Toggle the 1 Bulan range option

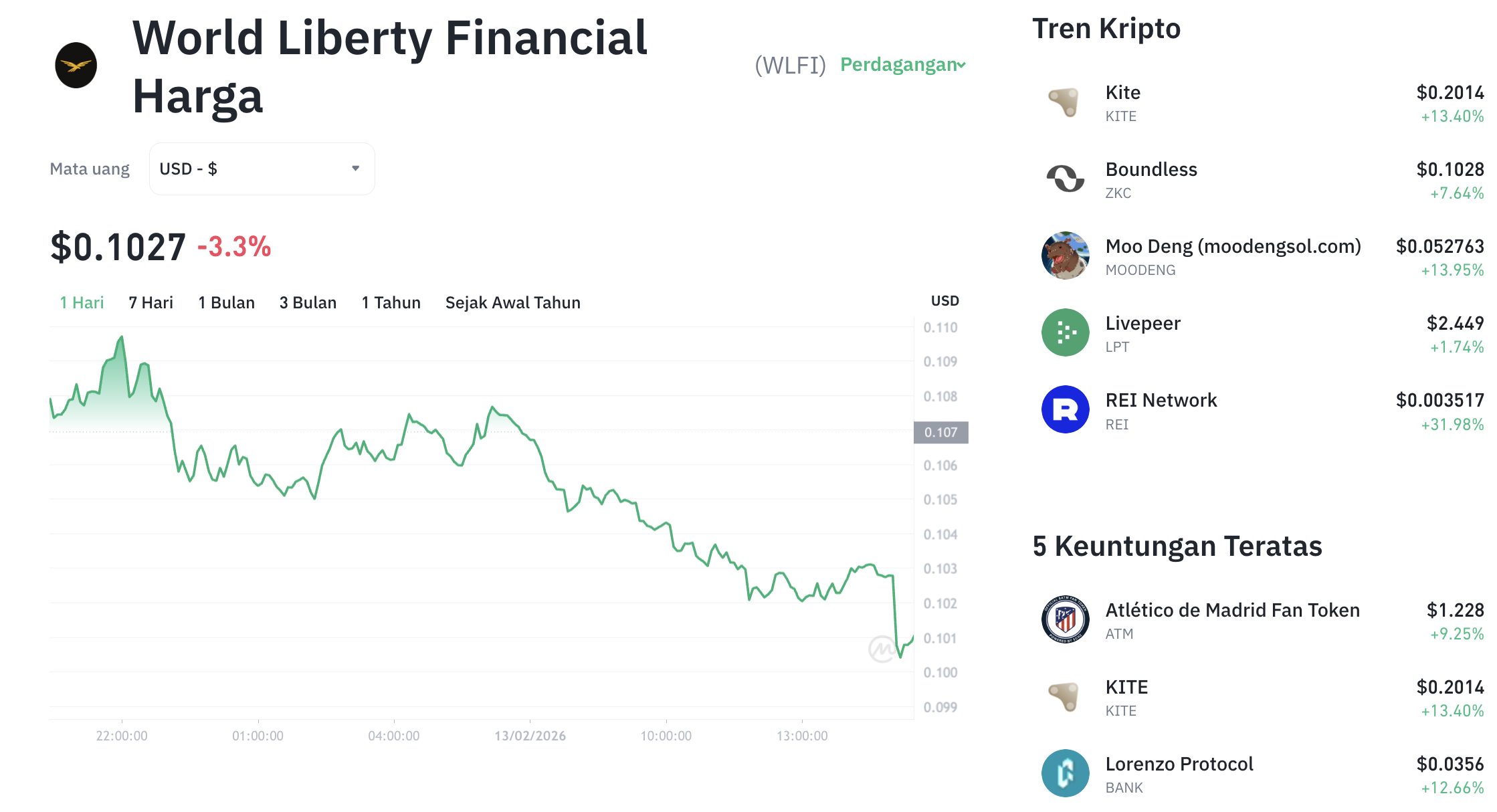(226, 302)
